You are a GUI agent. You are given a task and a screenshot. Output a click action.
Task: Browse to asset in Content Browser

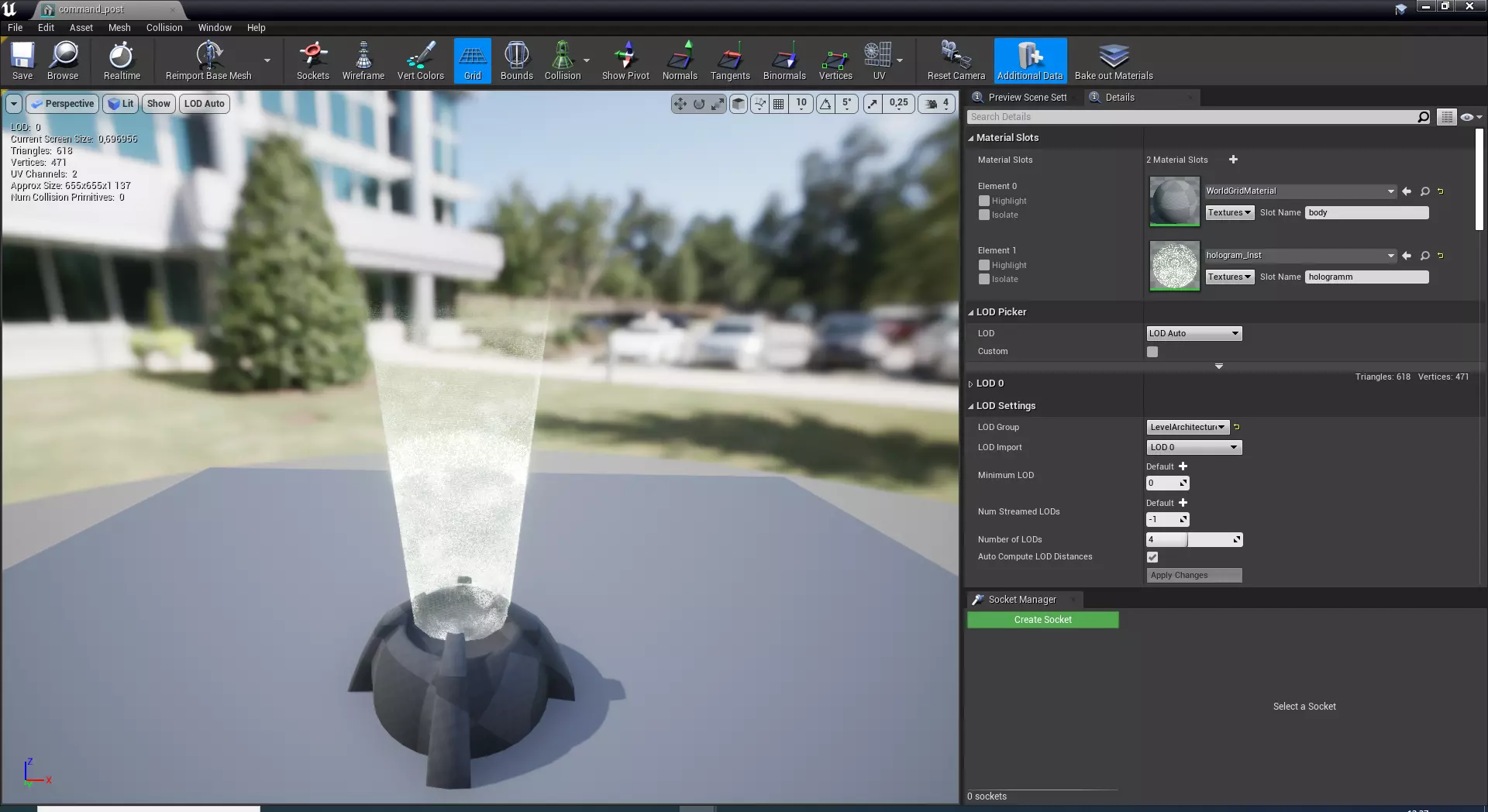tap(63, 60)
